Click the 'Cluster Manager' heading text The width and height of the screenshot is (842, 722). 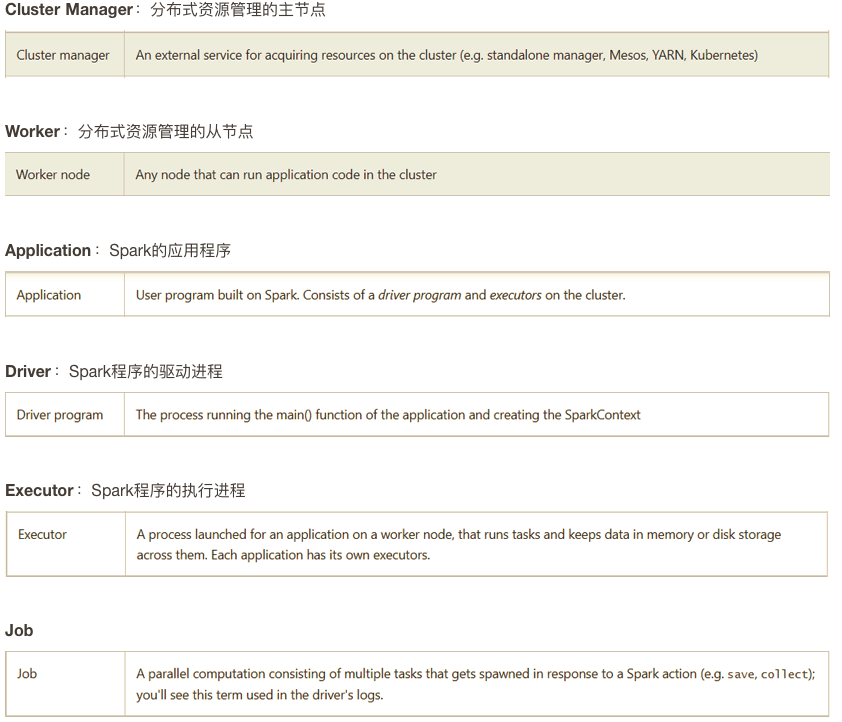pos(69,10)
